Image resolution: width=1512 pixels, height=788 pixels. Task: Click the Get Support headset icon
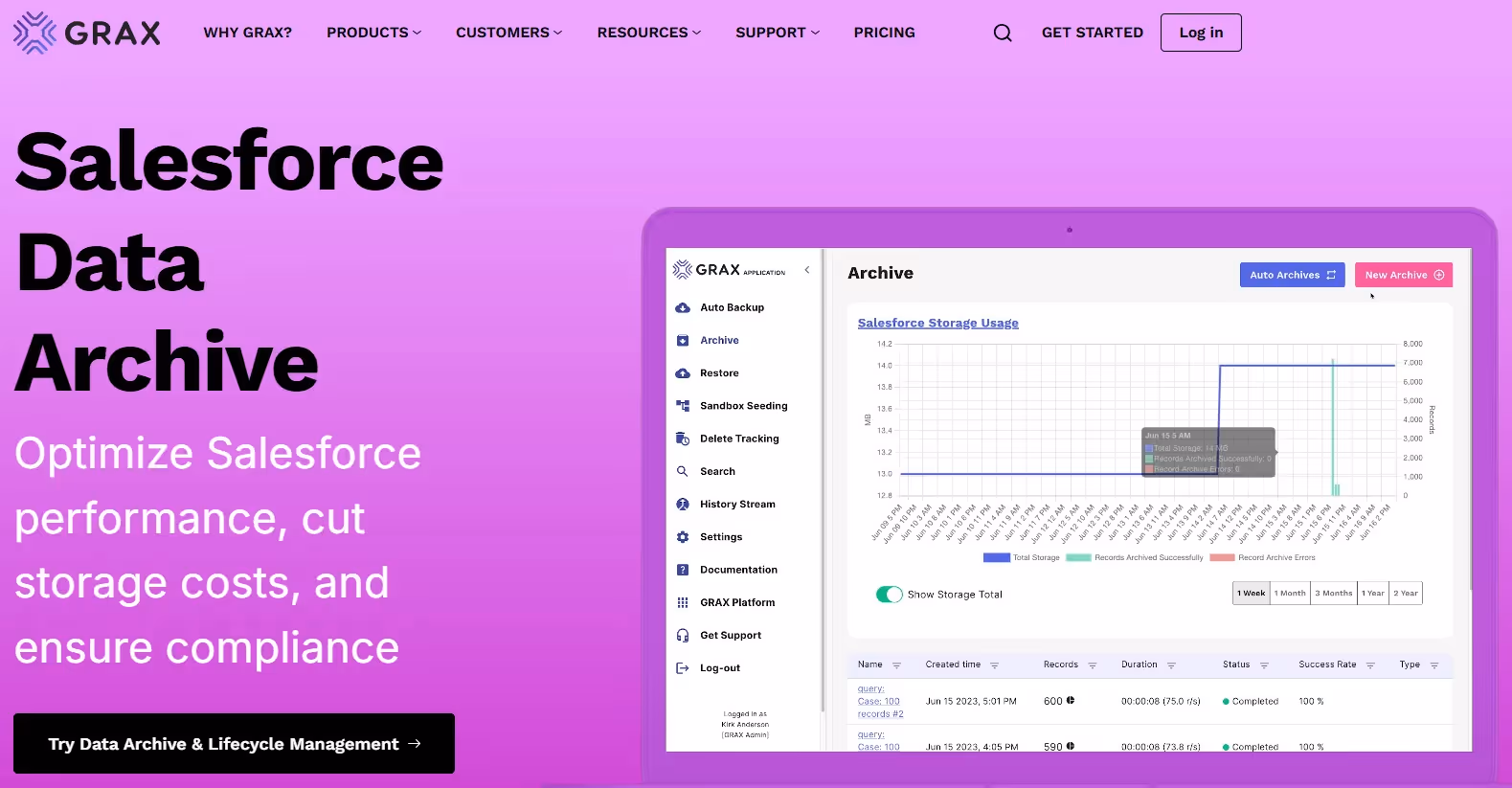coord(683,635)
